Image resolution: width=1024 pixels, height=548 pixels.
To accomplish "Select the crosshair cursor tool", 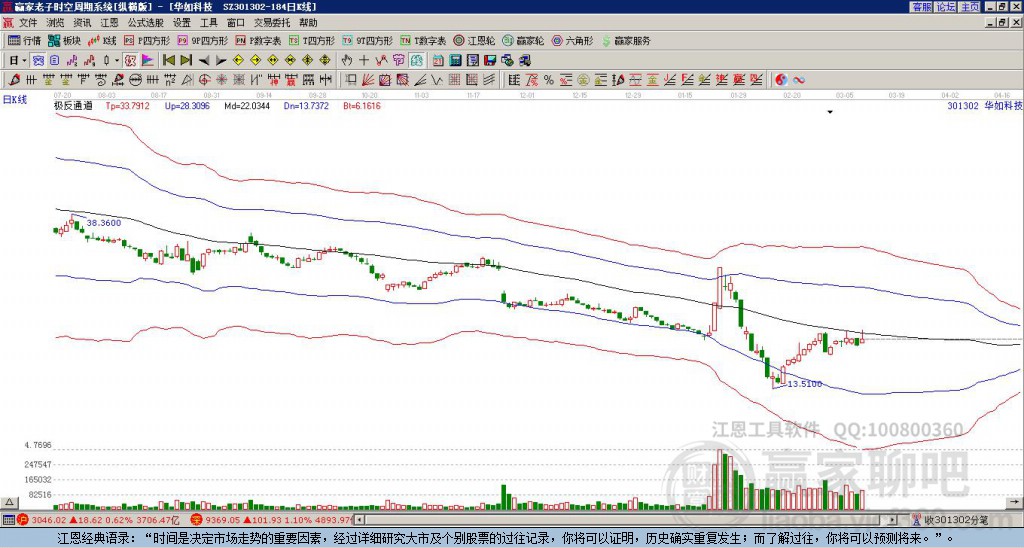I will pos(364,61).
